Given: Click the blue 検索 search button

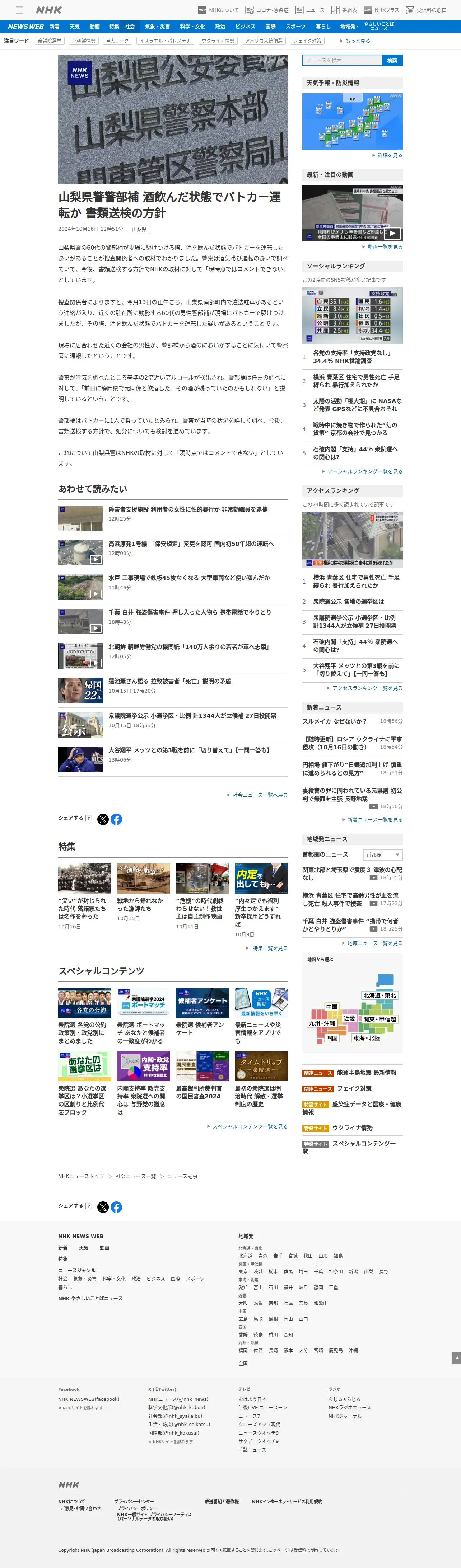Looking at the screenshot, I should coord(392,60).
